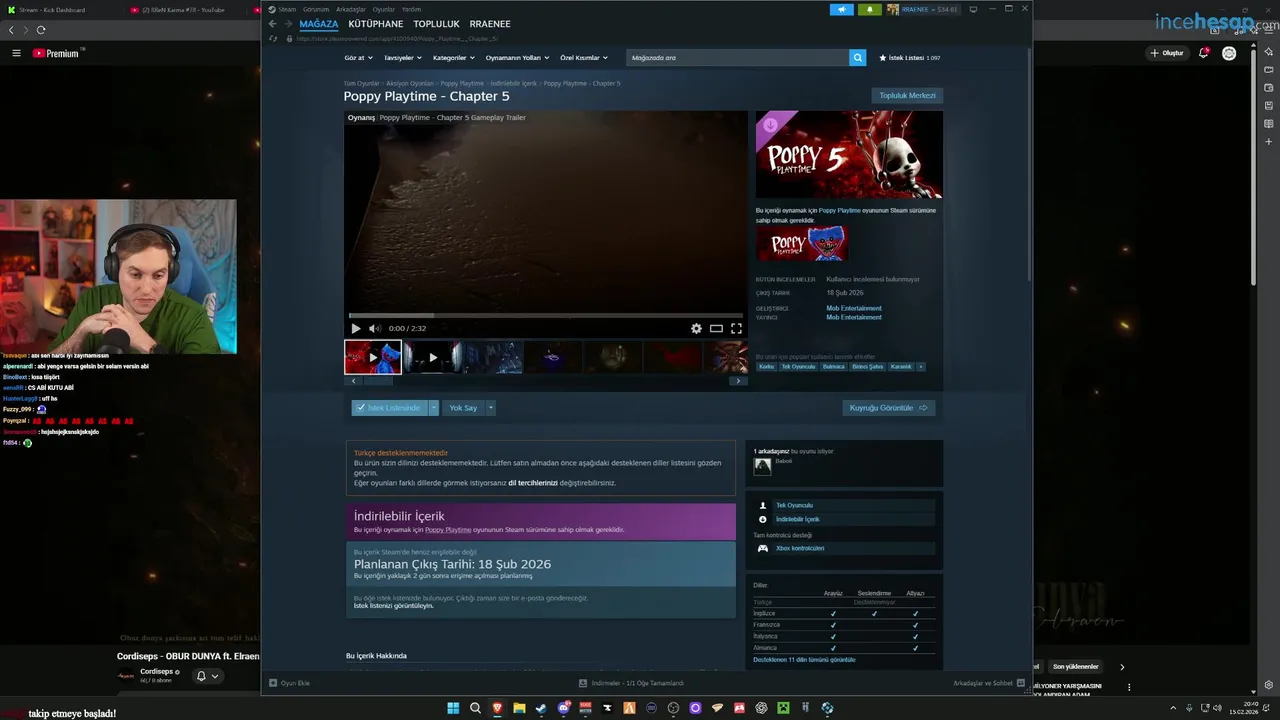Open dil tercihlerinizi link

(533, 483)
